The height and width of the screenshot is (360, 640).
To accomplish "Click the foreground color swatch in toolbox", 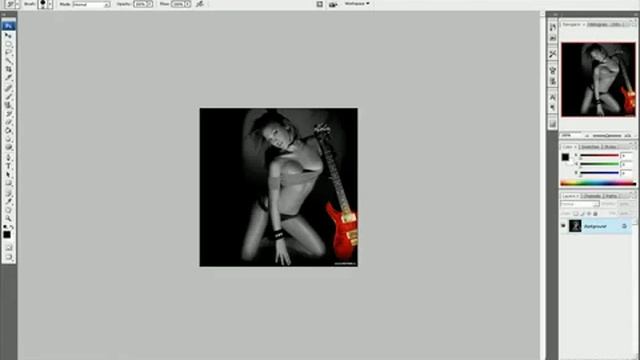I will (x=7, y=235).
